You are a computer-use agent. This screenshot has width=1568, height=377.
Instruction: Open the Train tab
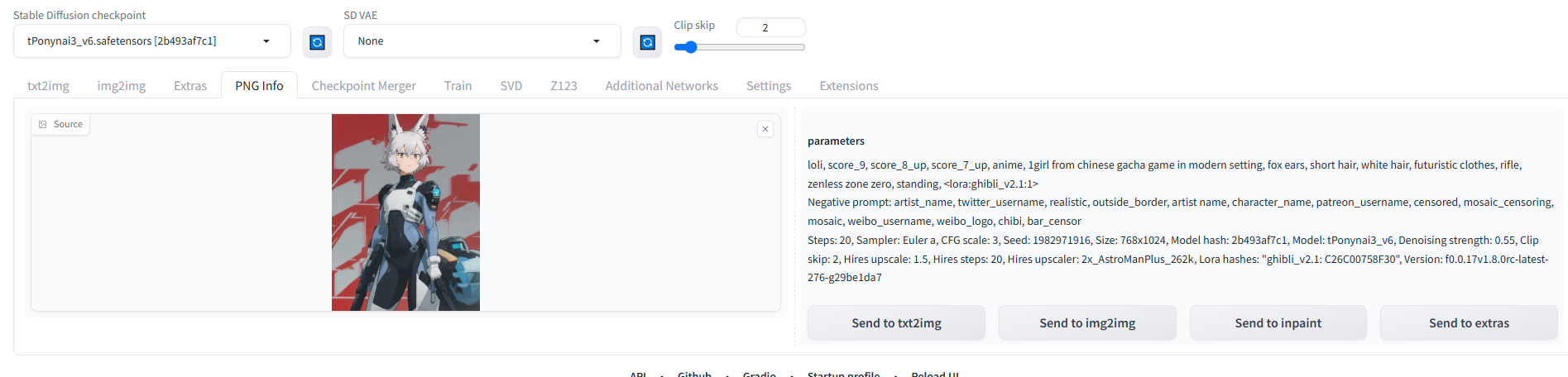(458, 85)
